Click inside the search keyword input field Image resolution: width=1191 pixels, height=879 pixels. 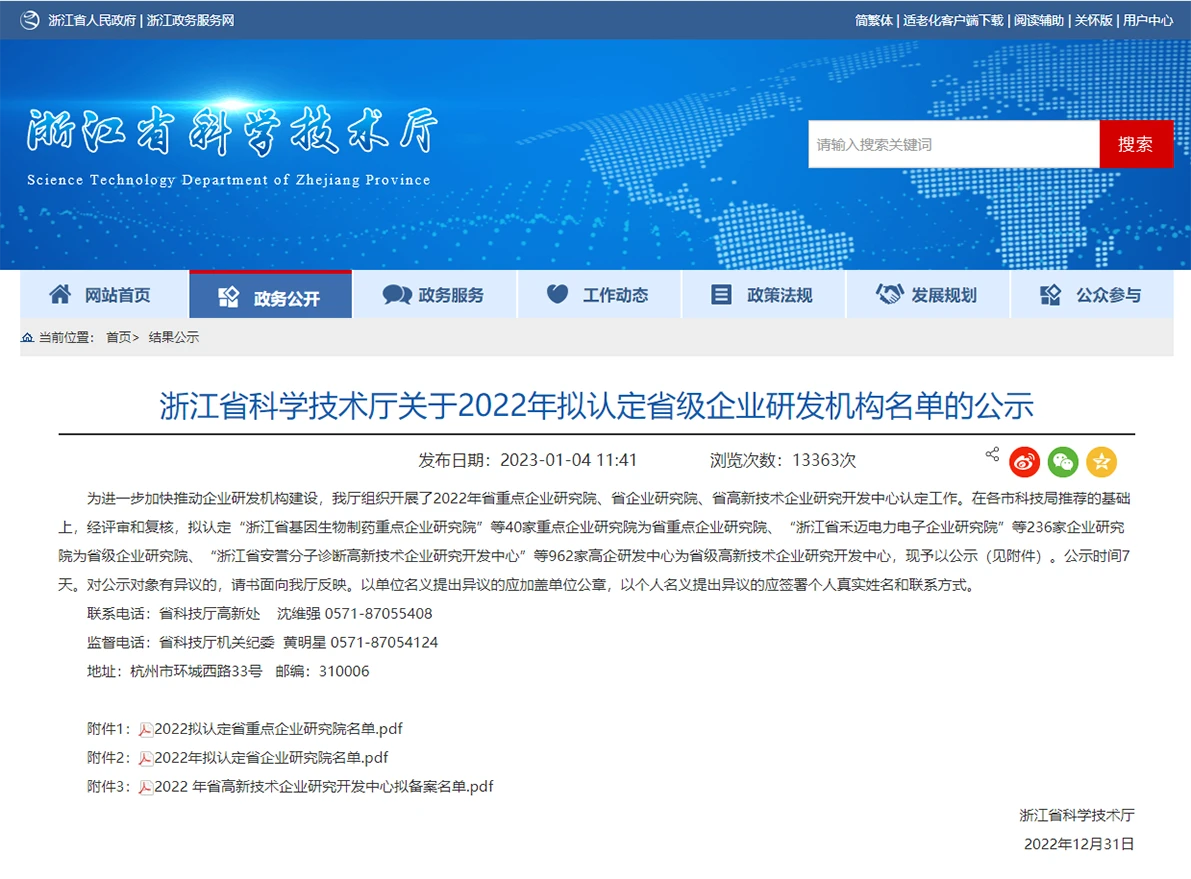tap(950, 143)
